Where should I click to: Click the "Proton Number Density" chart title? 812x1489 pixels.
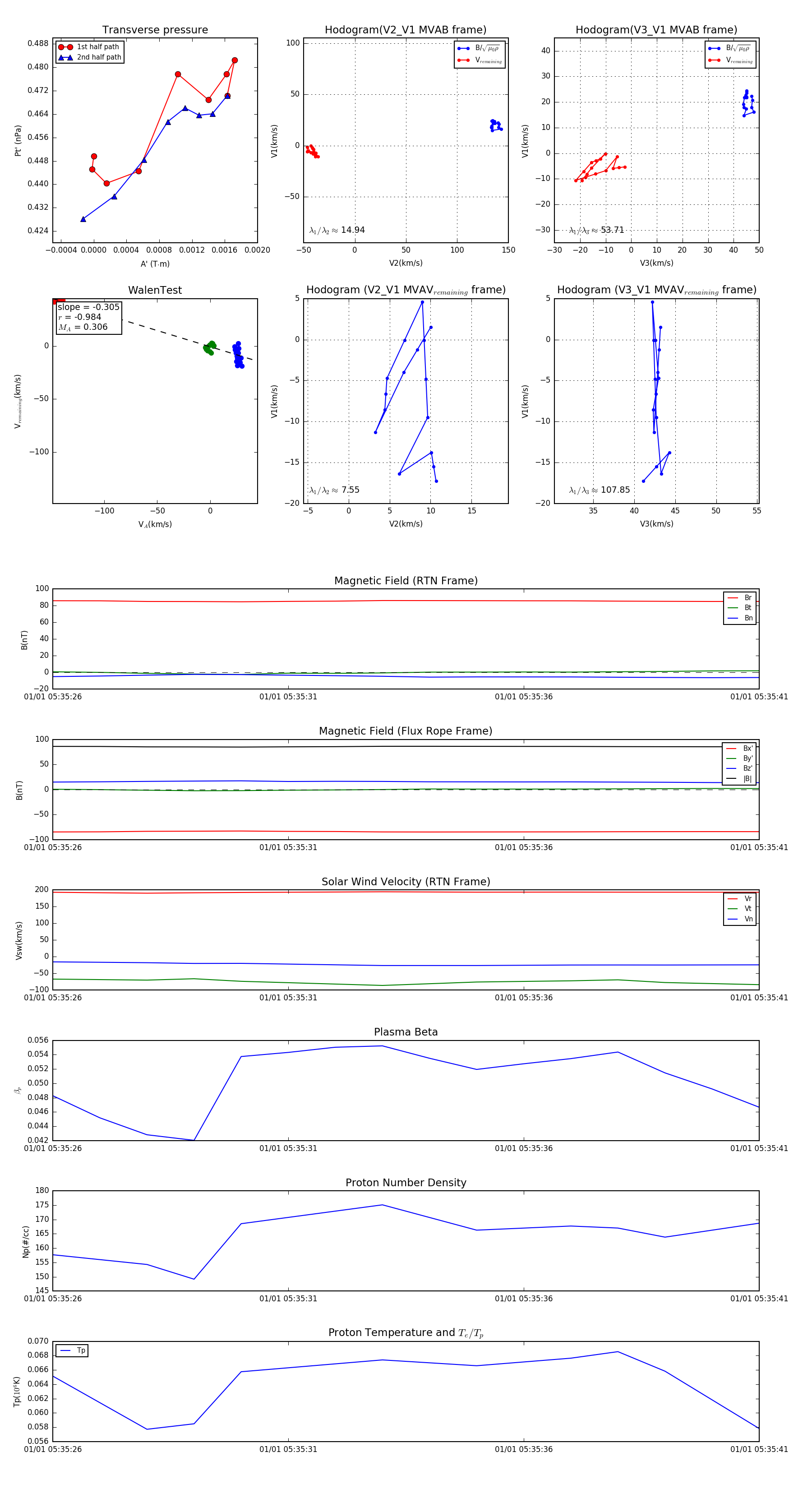(406, 1183)
